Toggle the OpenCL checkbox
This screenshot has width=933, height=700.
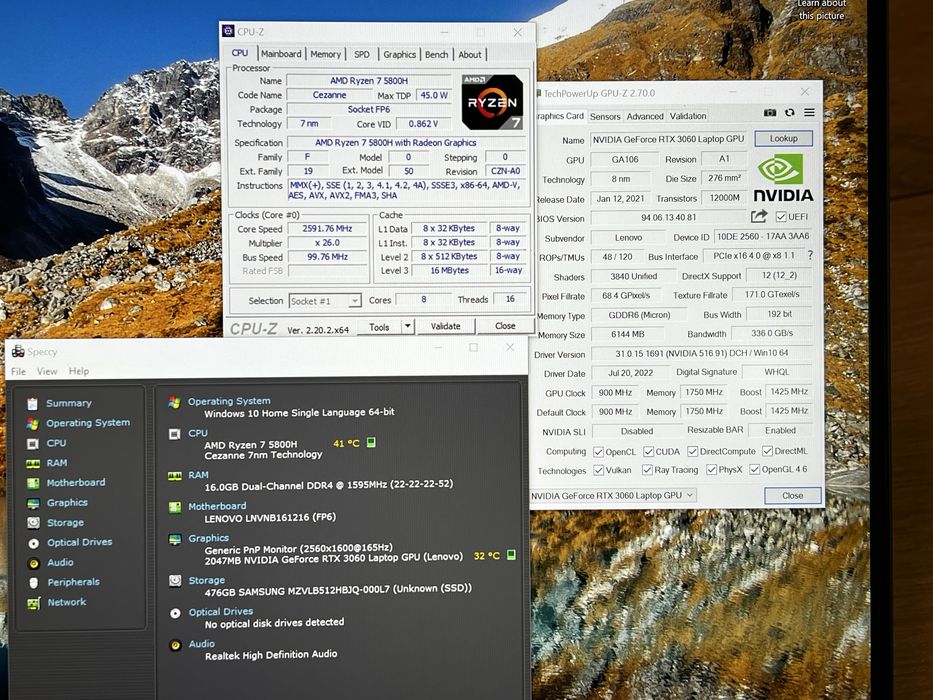click(x=598, y=452)
